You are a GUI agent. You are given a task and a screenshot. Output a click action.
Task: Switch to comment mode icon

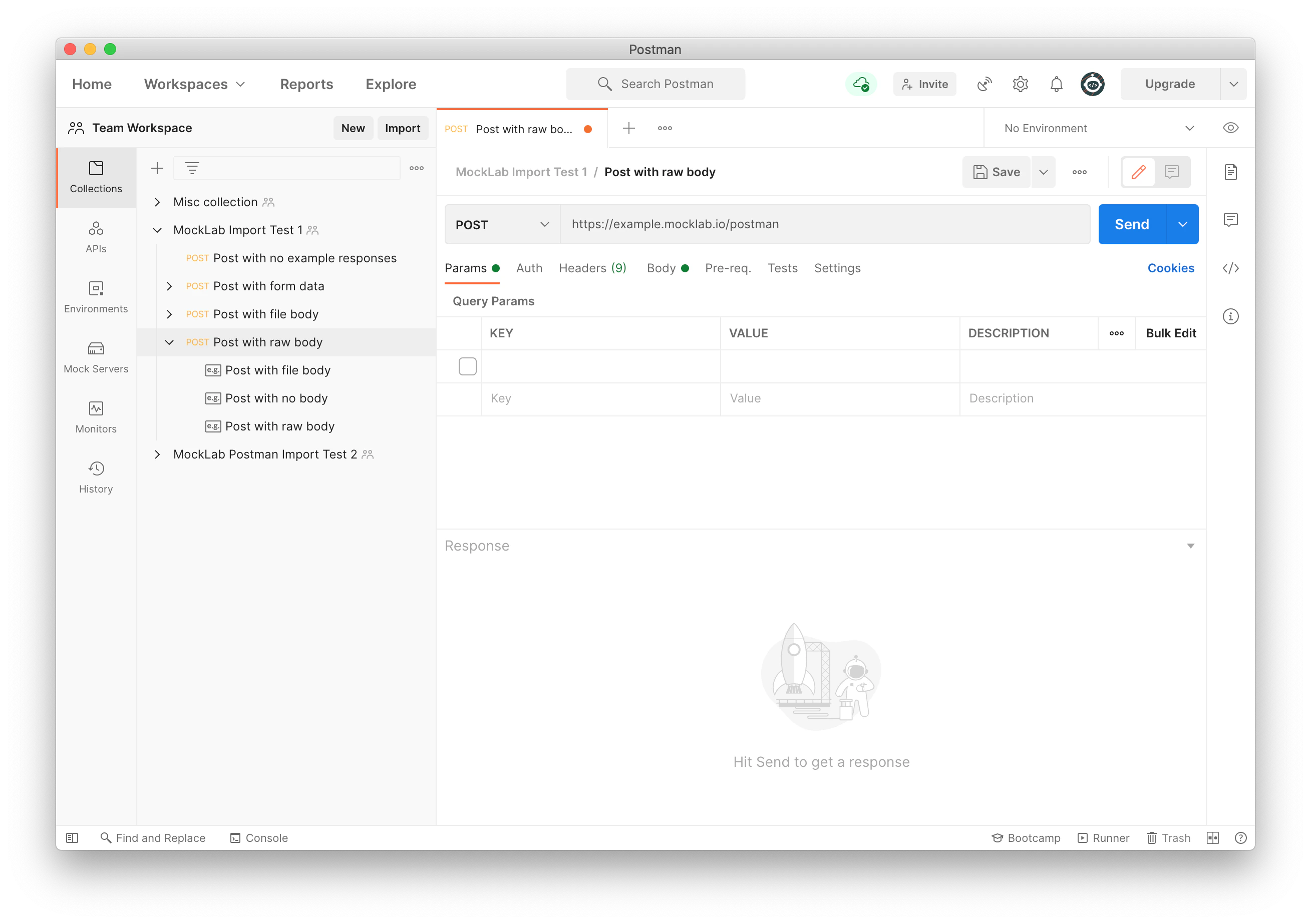click(x=1172, y=172)
